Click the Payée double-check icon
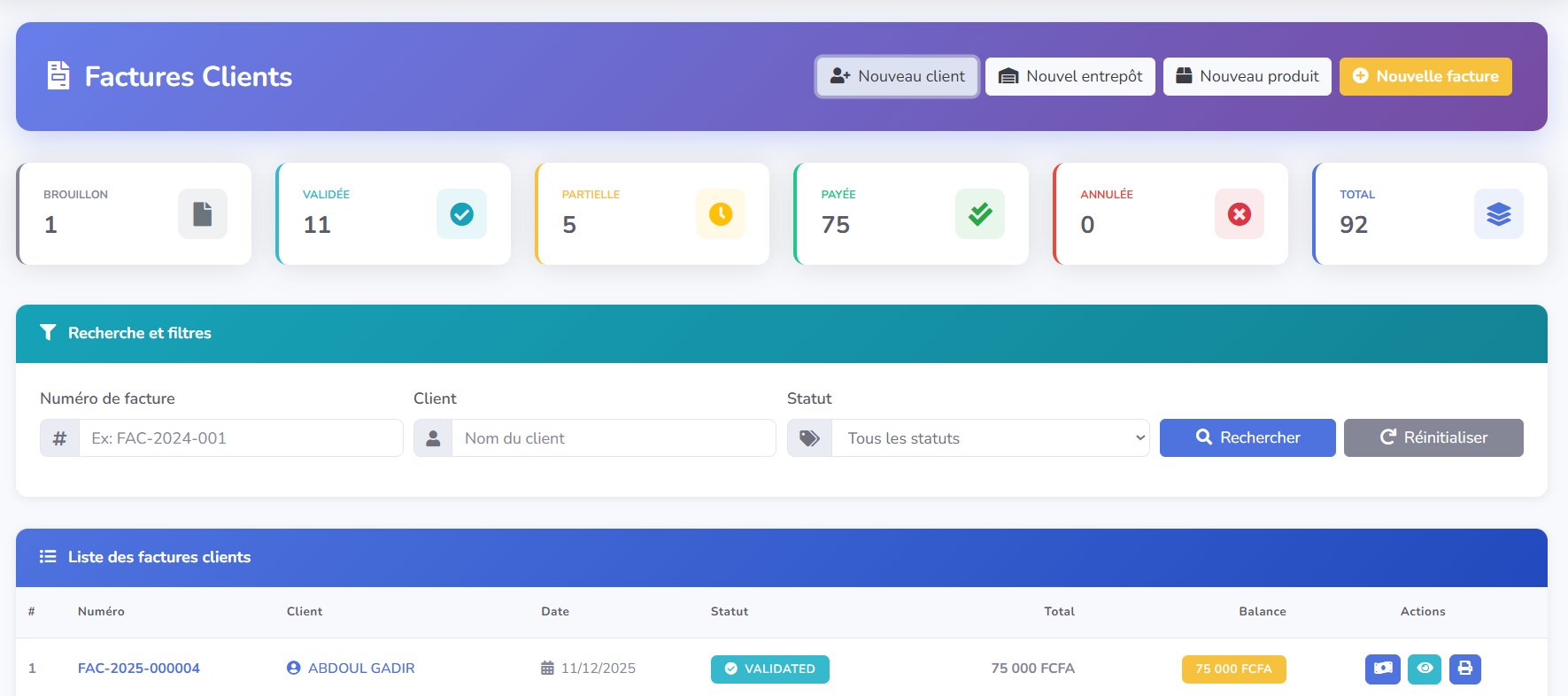The height and width of the screenshot is (696, 1568). [x=980, y=214]
